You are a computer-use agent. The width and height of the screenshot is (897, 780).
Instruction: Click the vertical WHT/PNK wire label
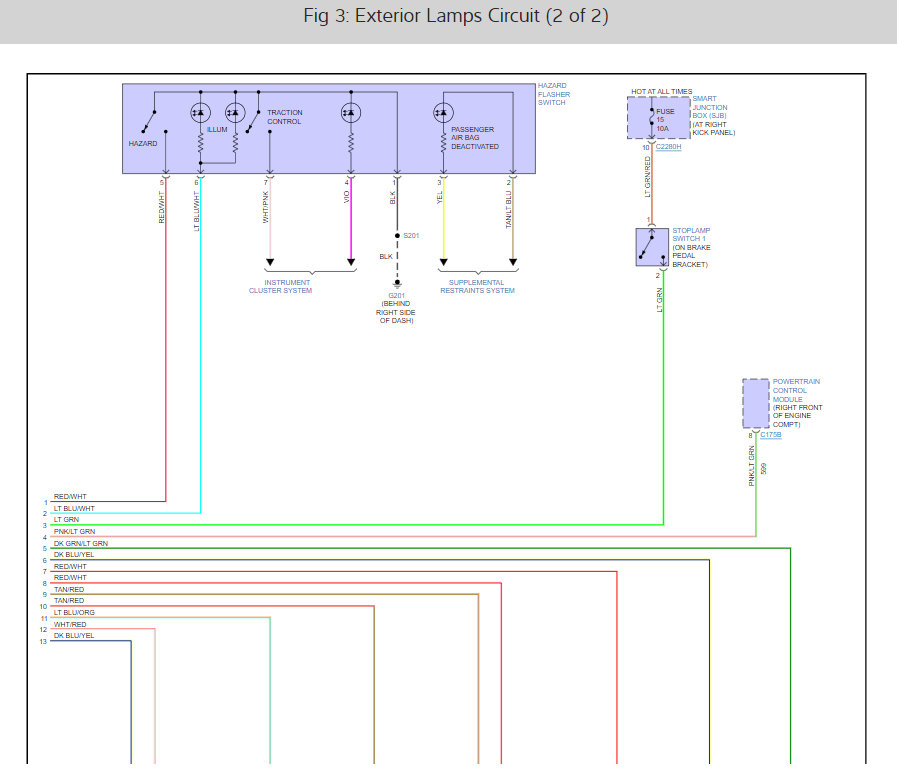pos(265,207)
